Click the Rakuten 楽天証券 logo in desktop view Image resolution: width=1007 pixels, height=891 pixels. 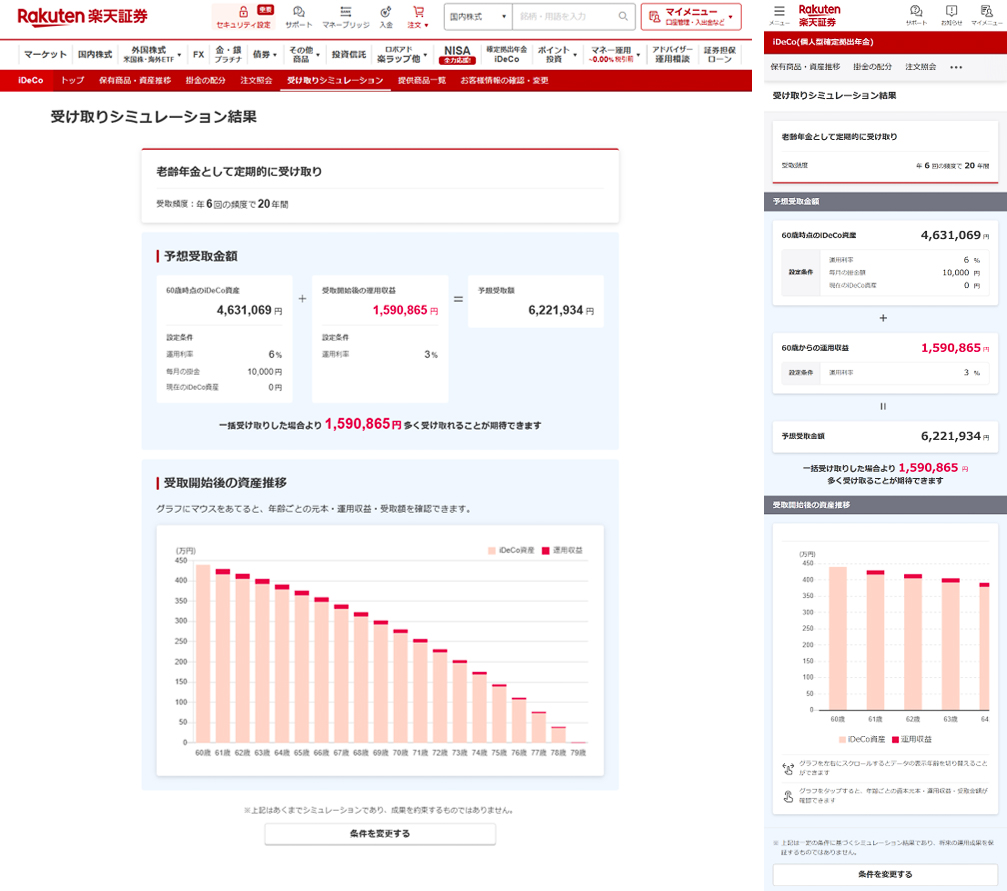pyautogui.click(x=82, y=17)
